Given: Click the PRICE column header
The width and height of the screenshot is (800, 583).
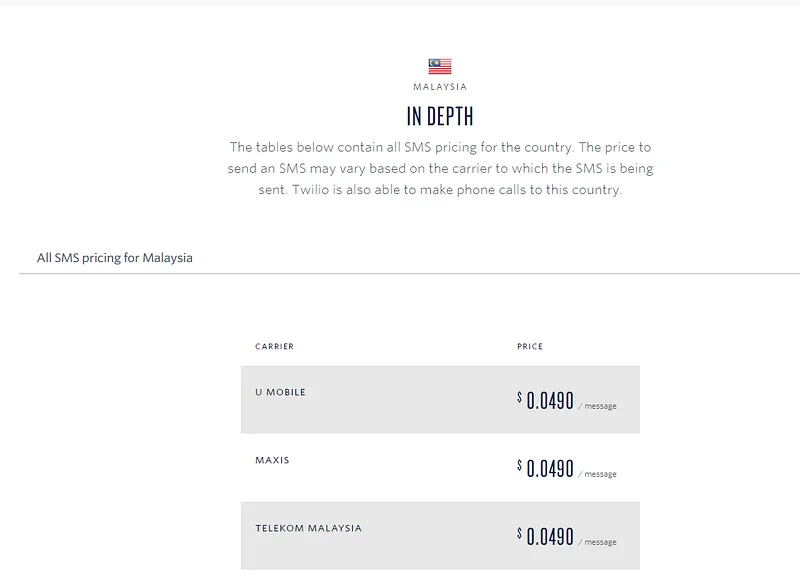Looking at the screenshot, I should click(530, 346).
